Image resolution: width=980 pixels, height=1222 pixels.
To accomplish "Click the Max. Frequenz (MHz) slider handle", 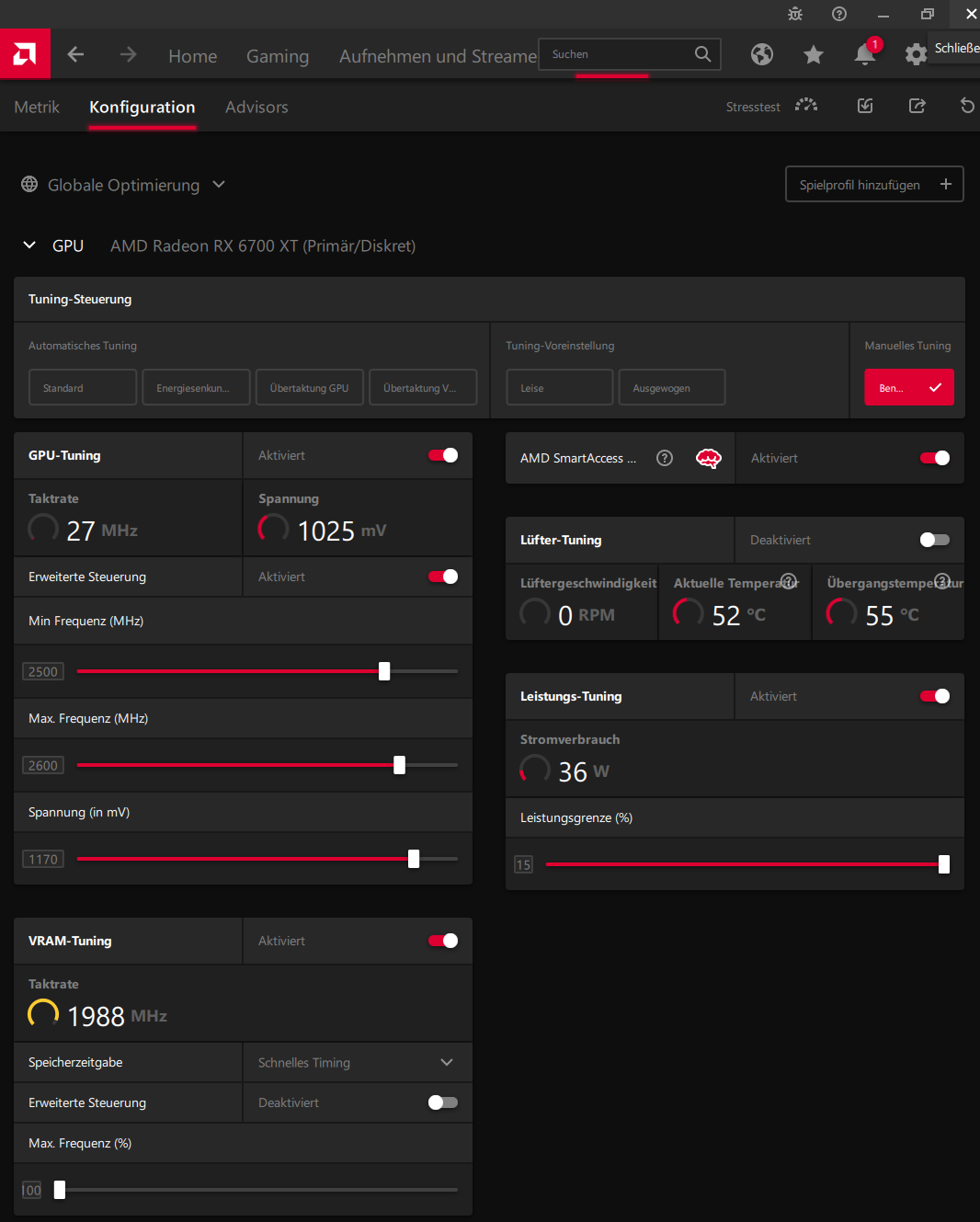I will (399, 765).
